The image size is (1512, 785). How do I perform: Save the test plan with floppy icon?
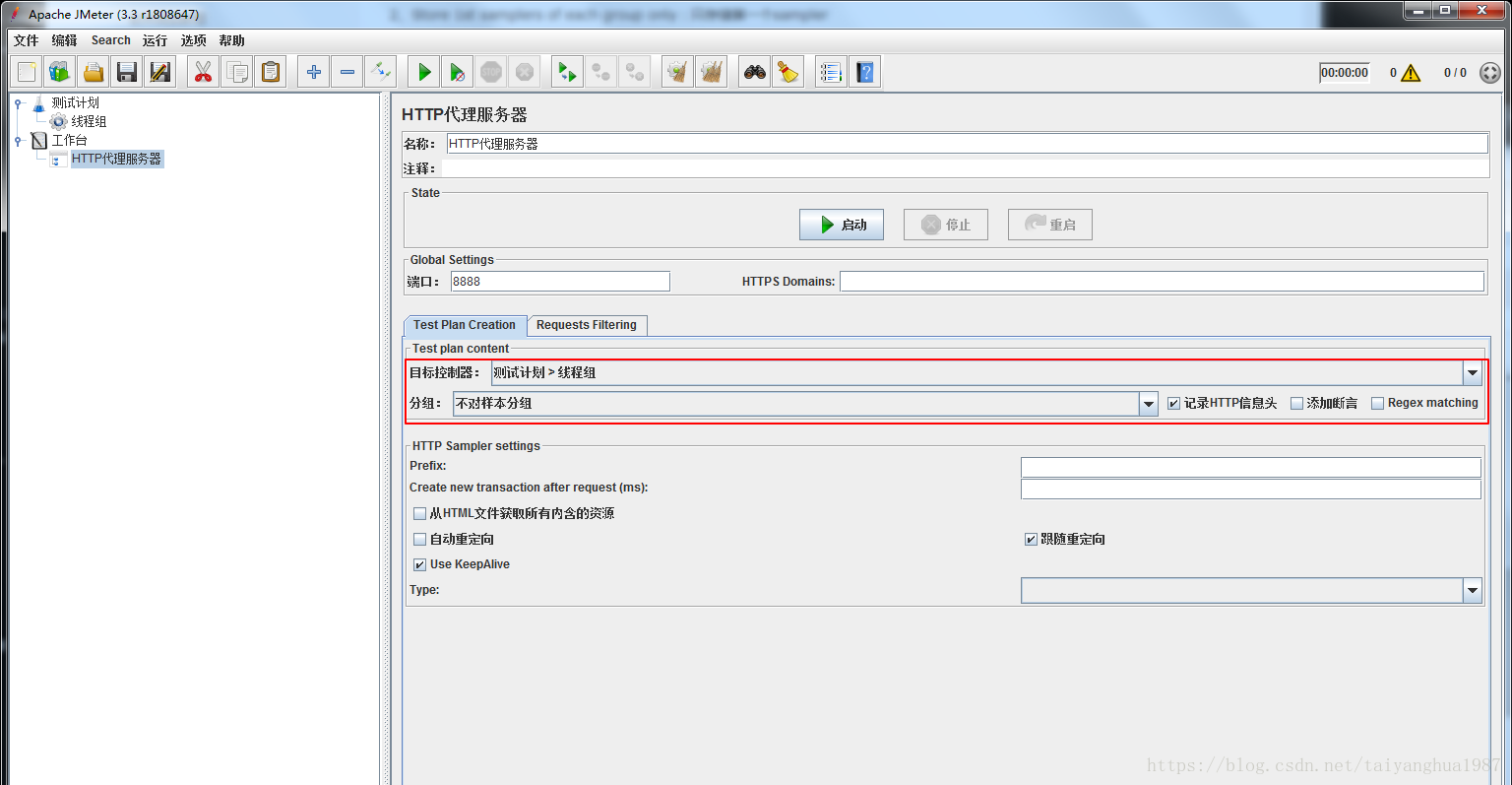point(127,72)
